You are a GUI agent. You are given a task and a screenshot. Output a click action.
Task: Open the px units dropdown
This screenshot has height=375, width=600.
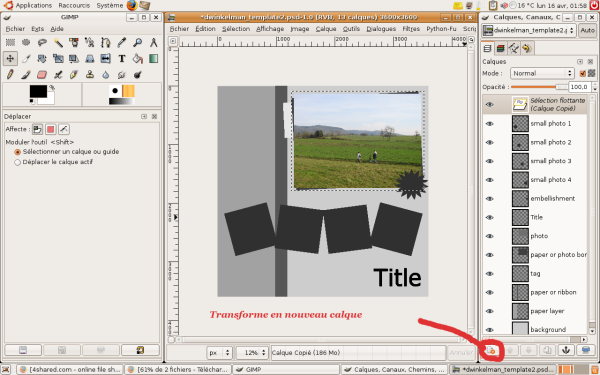click(x=219, y=352)
